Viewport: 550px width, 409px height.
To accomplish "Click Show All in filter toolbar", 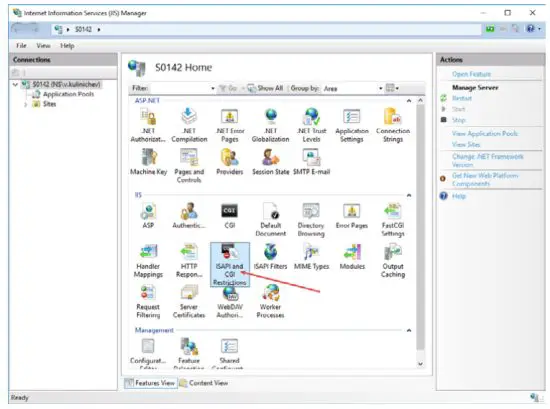I will click(265, 88).
